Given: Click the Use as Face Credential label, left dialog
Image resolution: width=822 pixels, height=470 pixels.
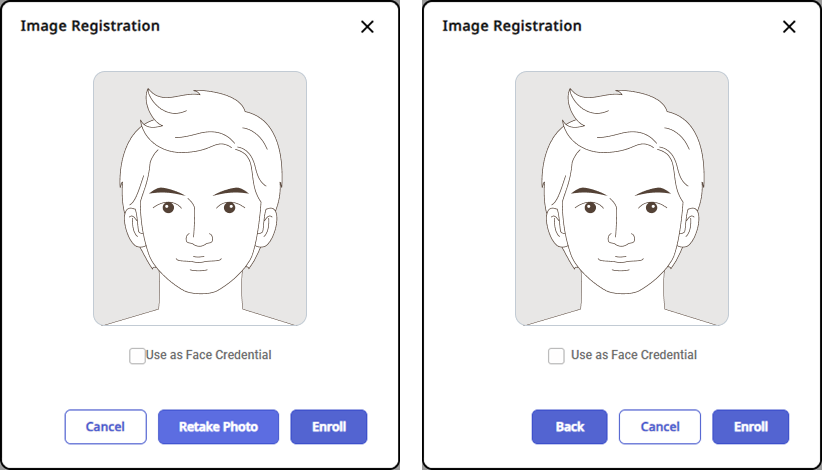Looking at the screenshot, I should pos(209,355).
